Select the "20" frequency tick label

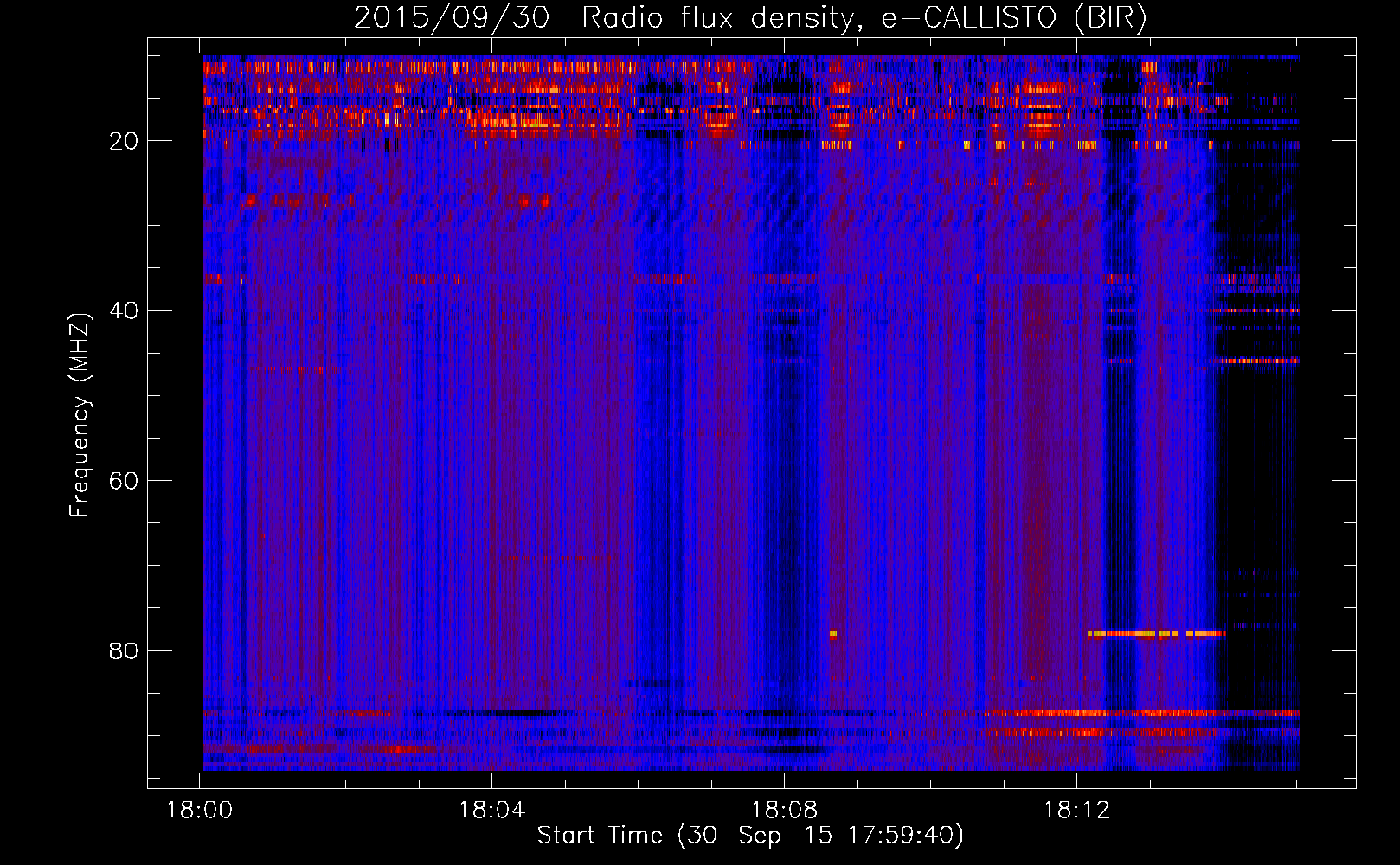click(124, 141)
